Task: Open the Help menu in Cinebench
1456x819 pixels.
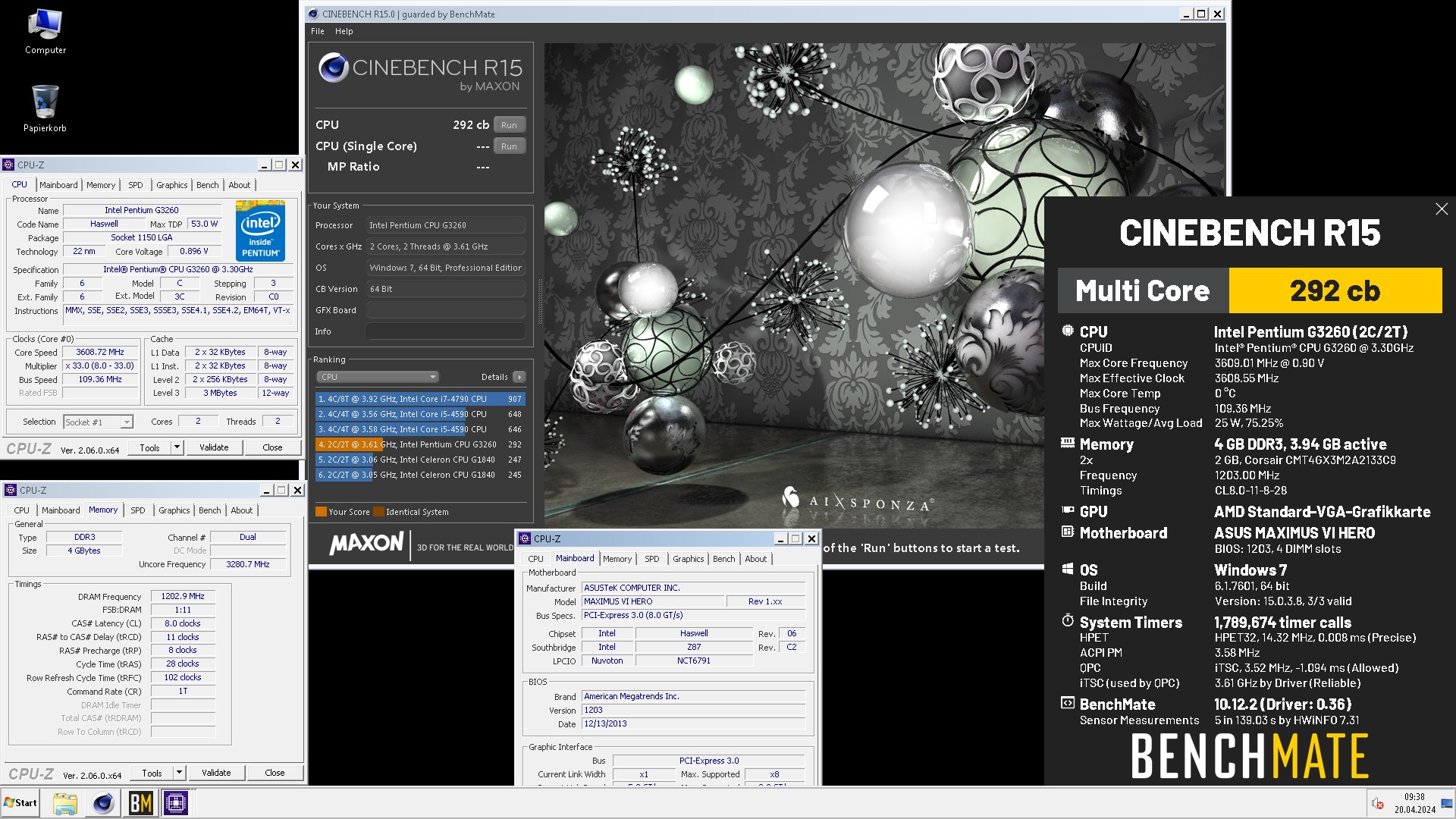Action: [344, 31]
